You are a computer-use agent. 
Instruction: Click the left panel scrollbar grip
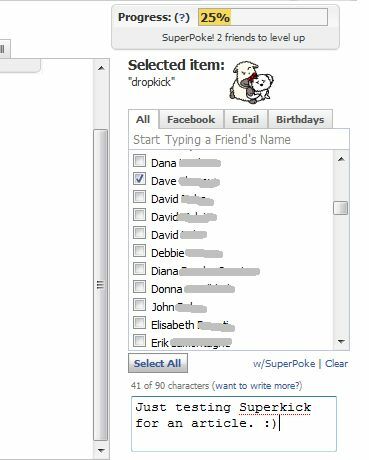100,285
